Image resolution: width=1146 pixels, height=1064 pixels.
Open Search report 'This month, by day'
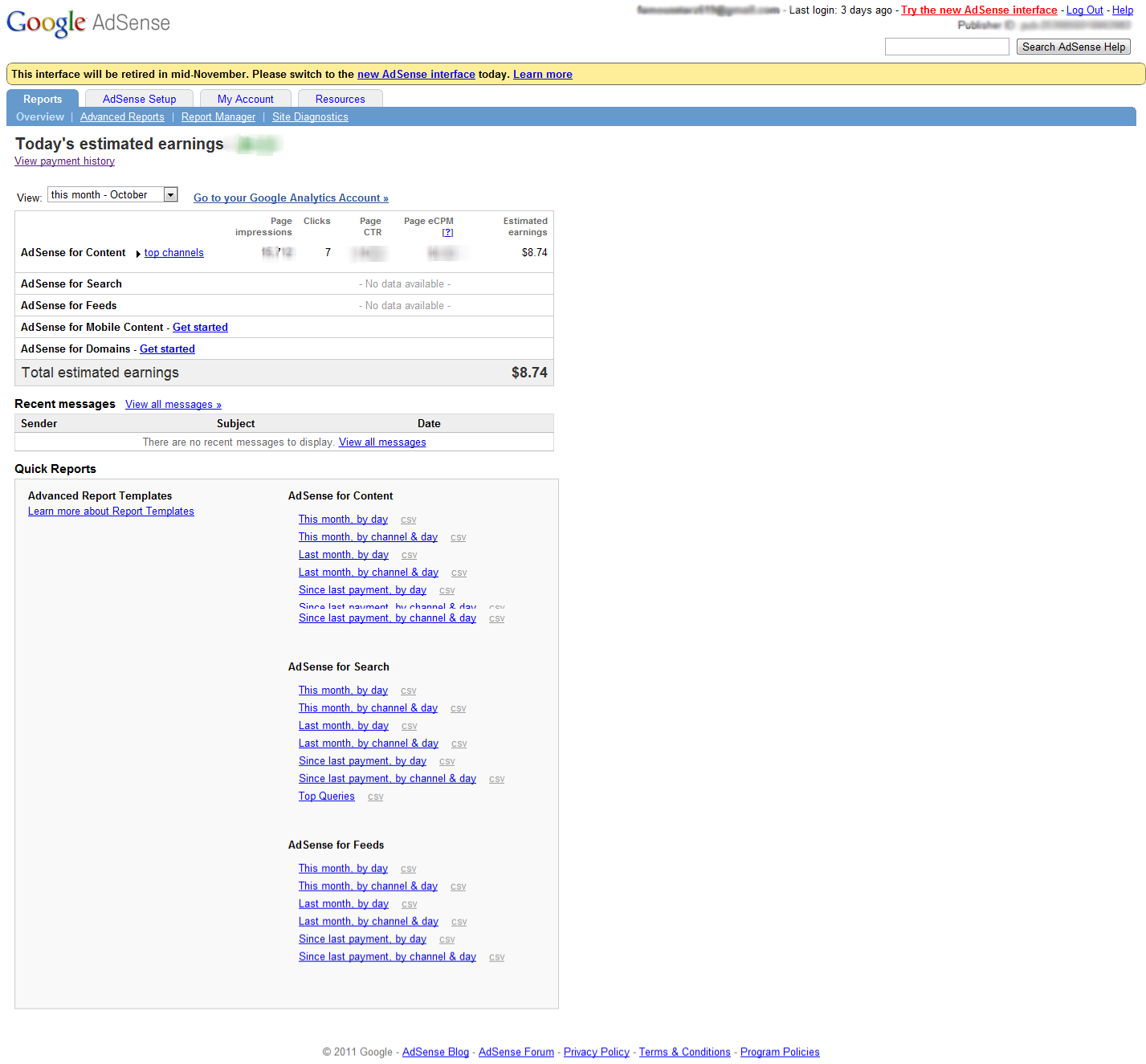(343, 691)
